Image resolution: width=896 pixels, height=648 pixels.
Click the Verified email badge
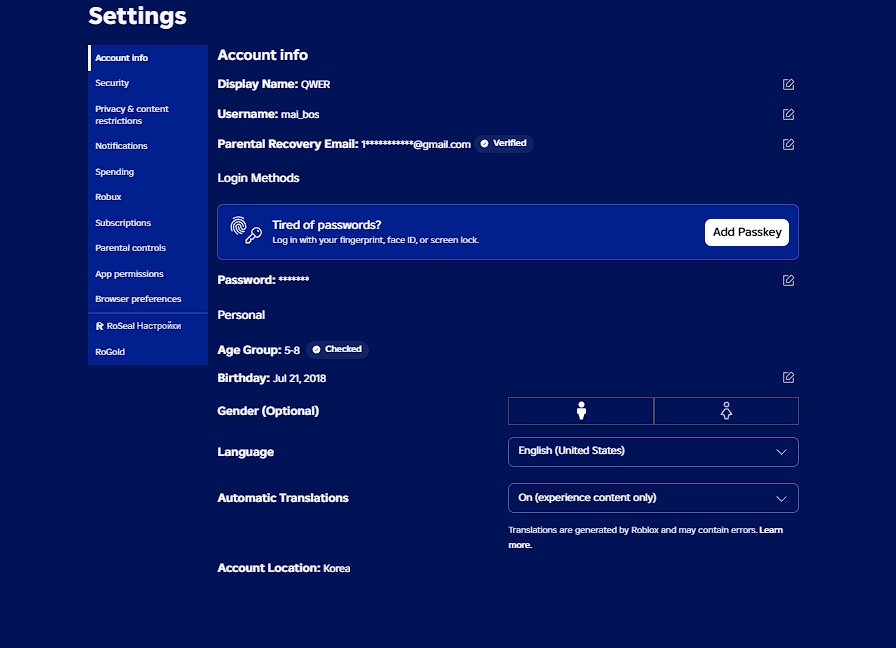coord(503,143)
